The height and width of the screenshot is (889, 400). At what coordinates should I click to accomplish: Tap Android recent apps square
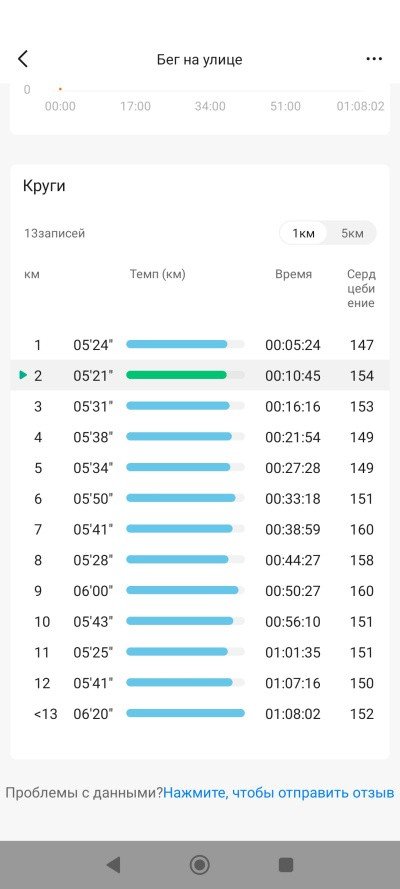[286, 865]
